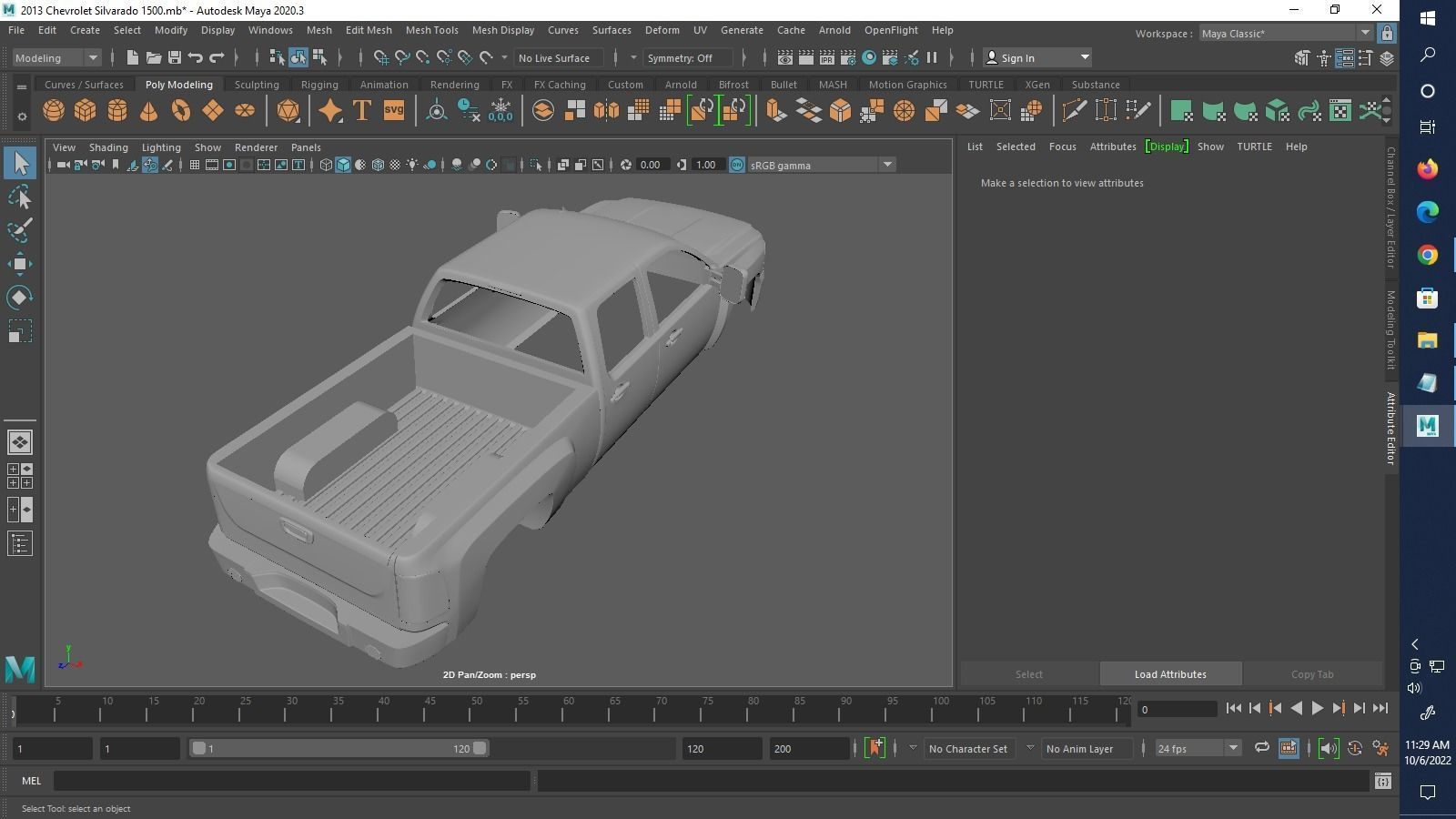Viewport: 1456px width, 819px height.
Task: Click the Freeze Transformations 0,0,0 icon
Action: (x=500, y=111)
